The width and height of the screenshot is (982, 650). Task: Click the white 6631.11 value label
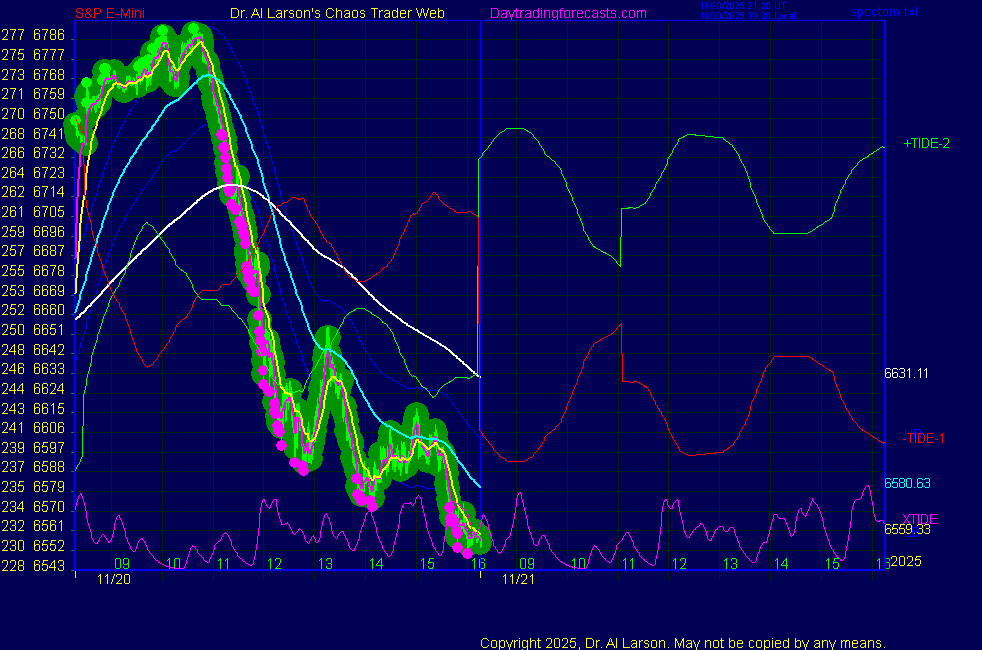[907, 373]
